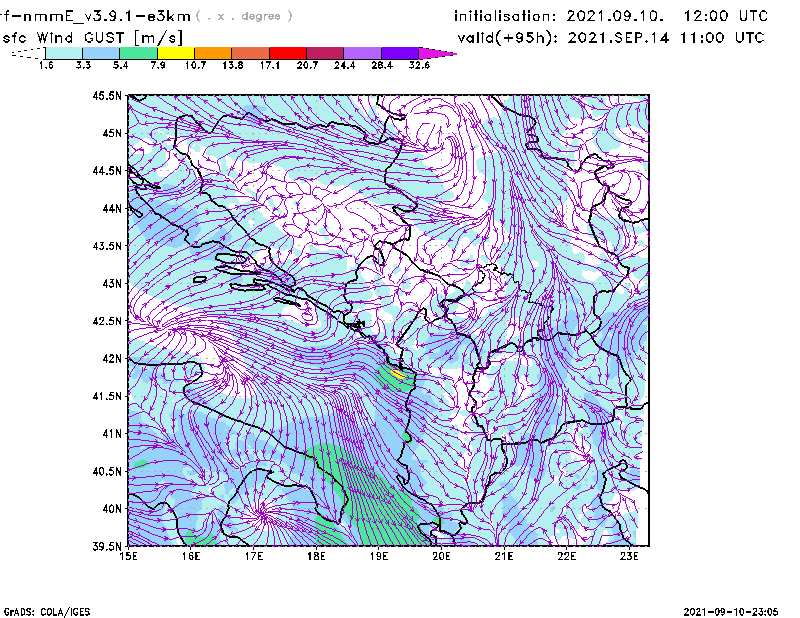Click the latitude label 42N
Image resolution: width=800 pixels, height=618 pixels.
112,359
